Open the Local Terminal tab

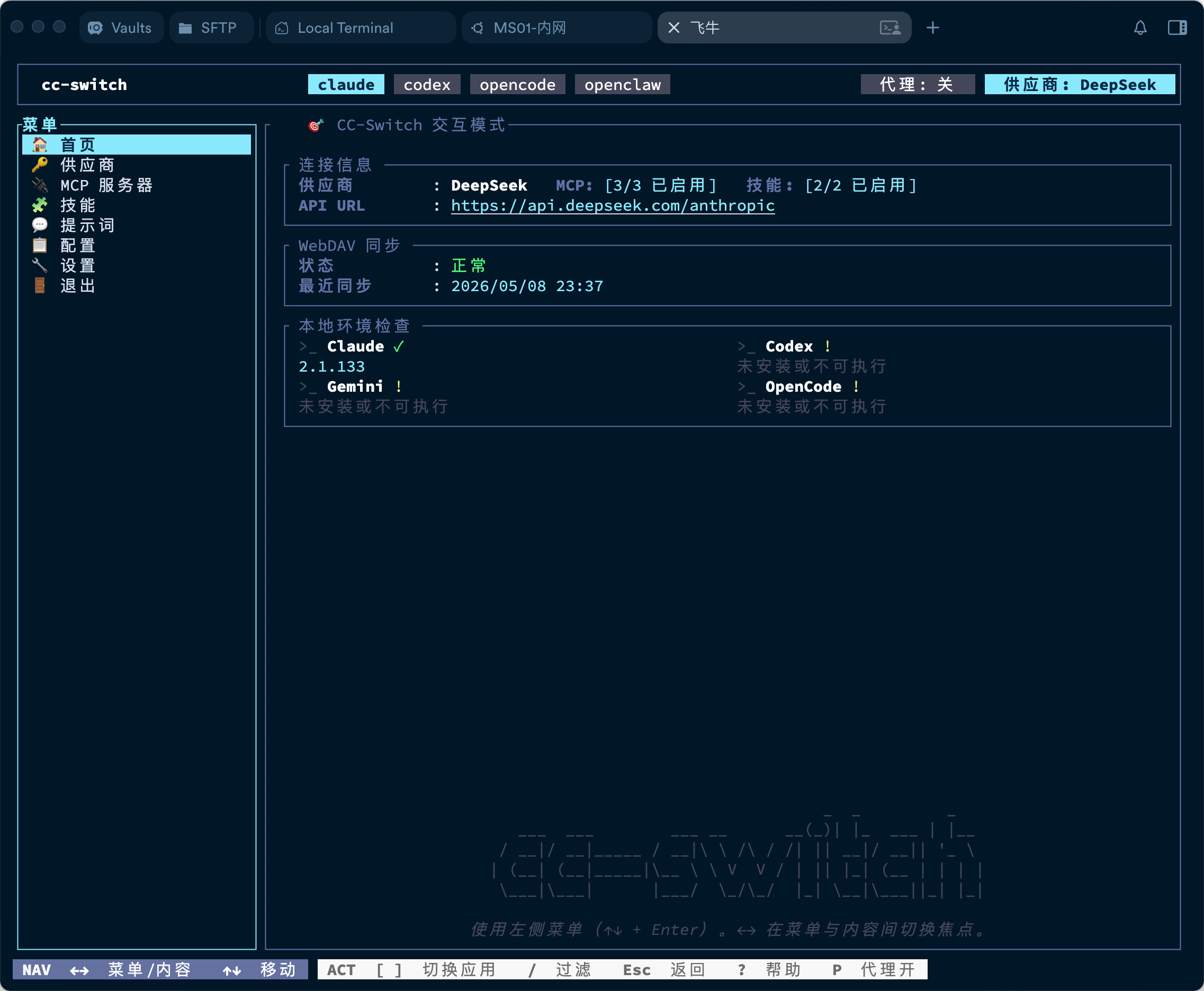[361, 28]
